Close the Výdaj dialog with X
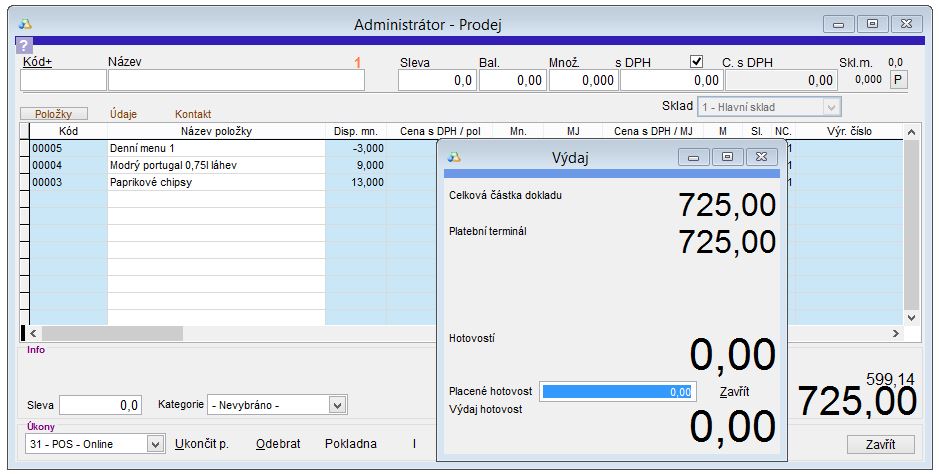 pyautogui.click(x=761, y=157)
